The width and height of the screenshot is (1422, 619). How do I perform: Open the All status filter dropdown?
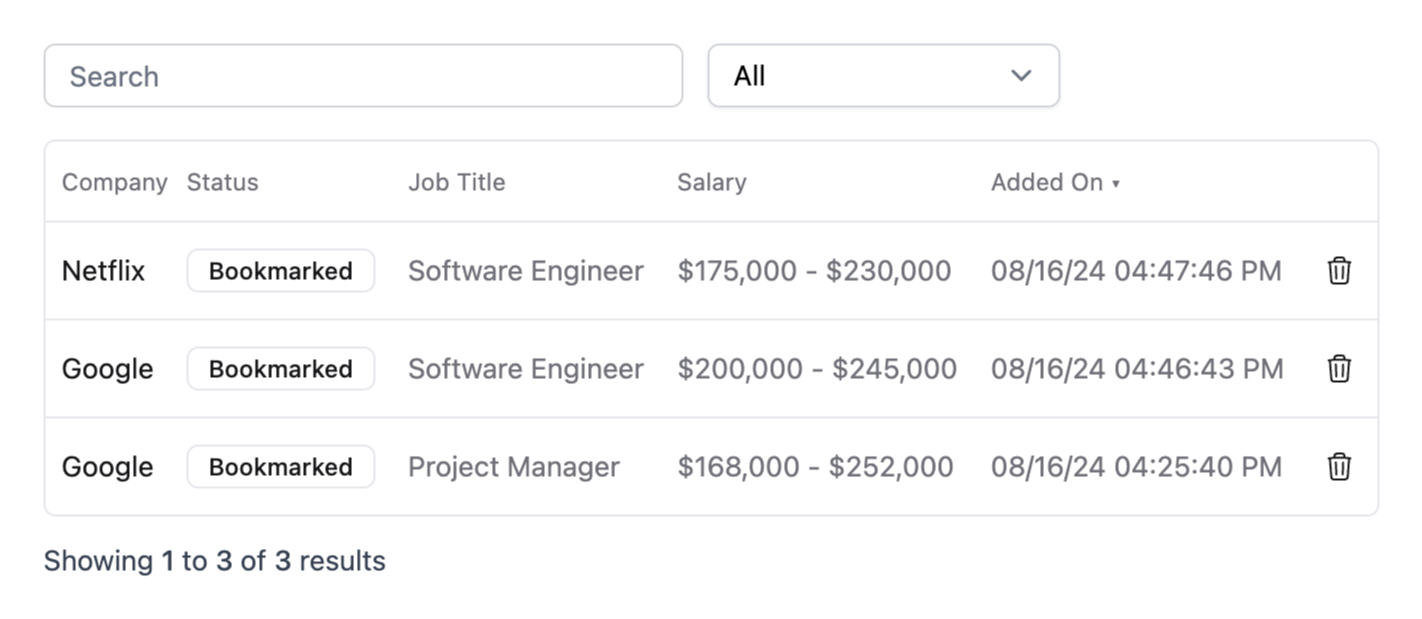point(882,76)
